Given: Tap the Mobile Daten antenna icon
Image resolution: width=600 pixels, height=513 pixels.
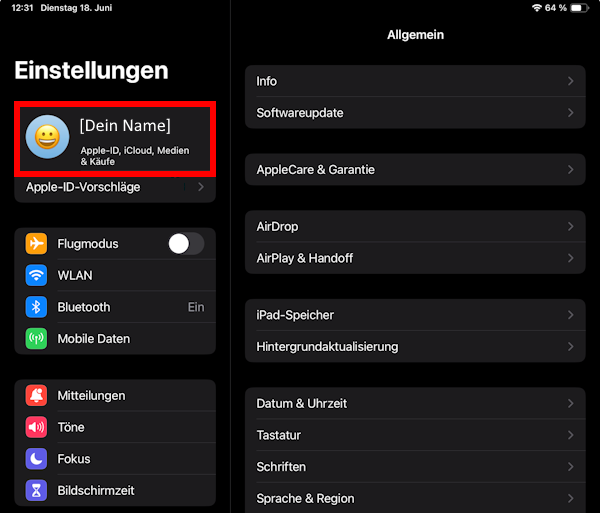Looking at the screenshot, I should tap(36, 339).
